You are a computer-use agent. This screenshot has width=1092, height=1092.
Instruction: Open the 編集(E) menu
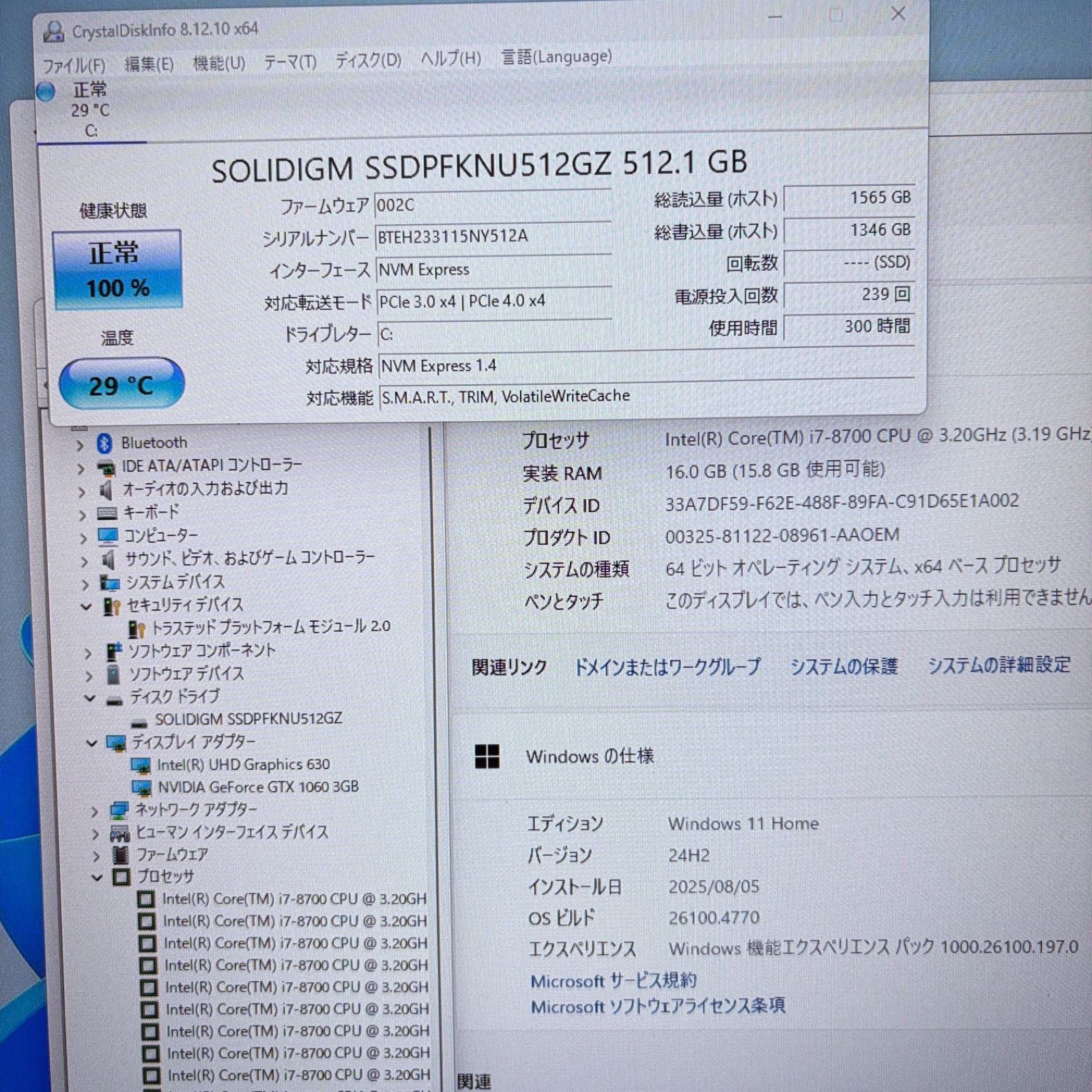click(149, 64)
